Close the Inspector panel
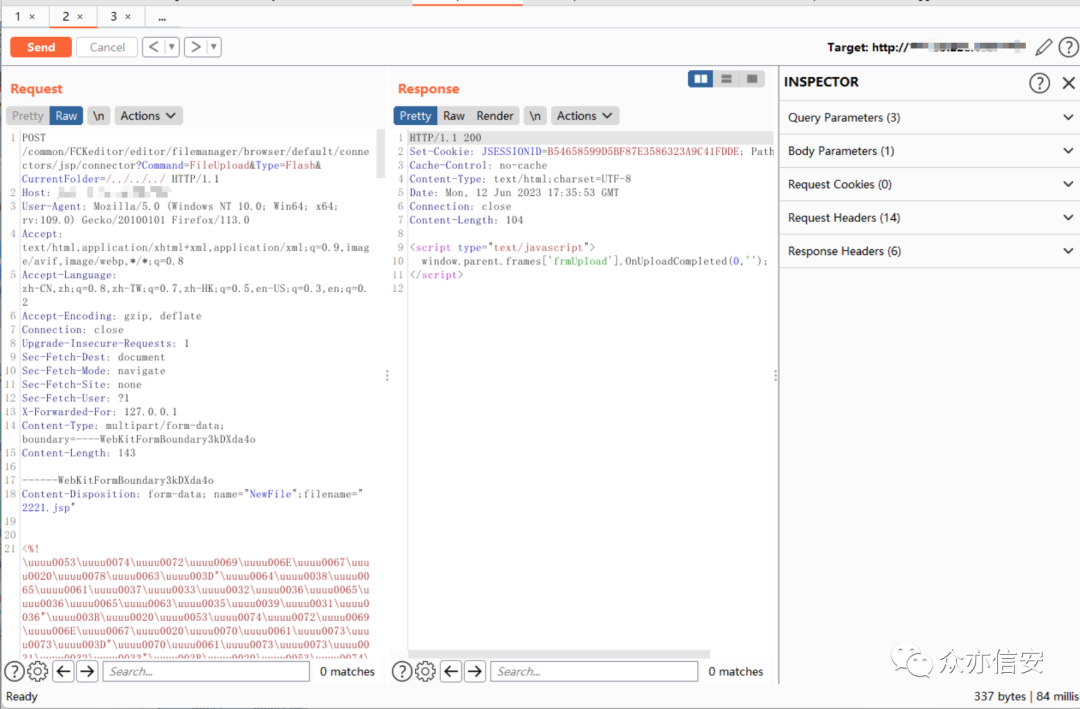This screenshot has width=1080, height=709. (1068, 83)
